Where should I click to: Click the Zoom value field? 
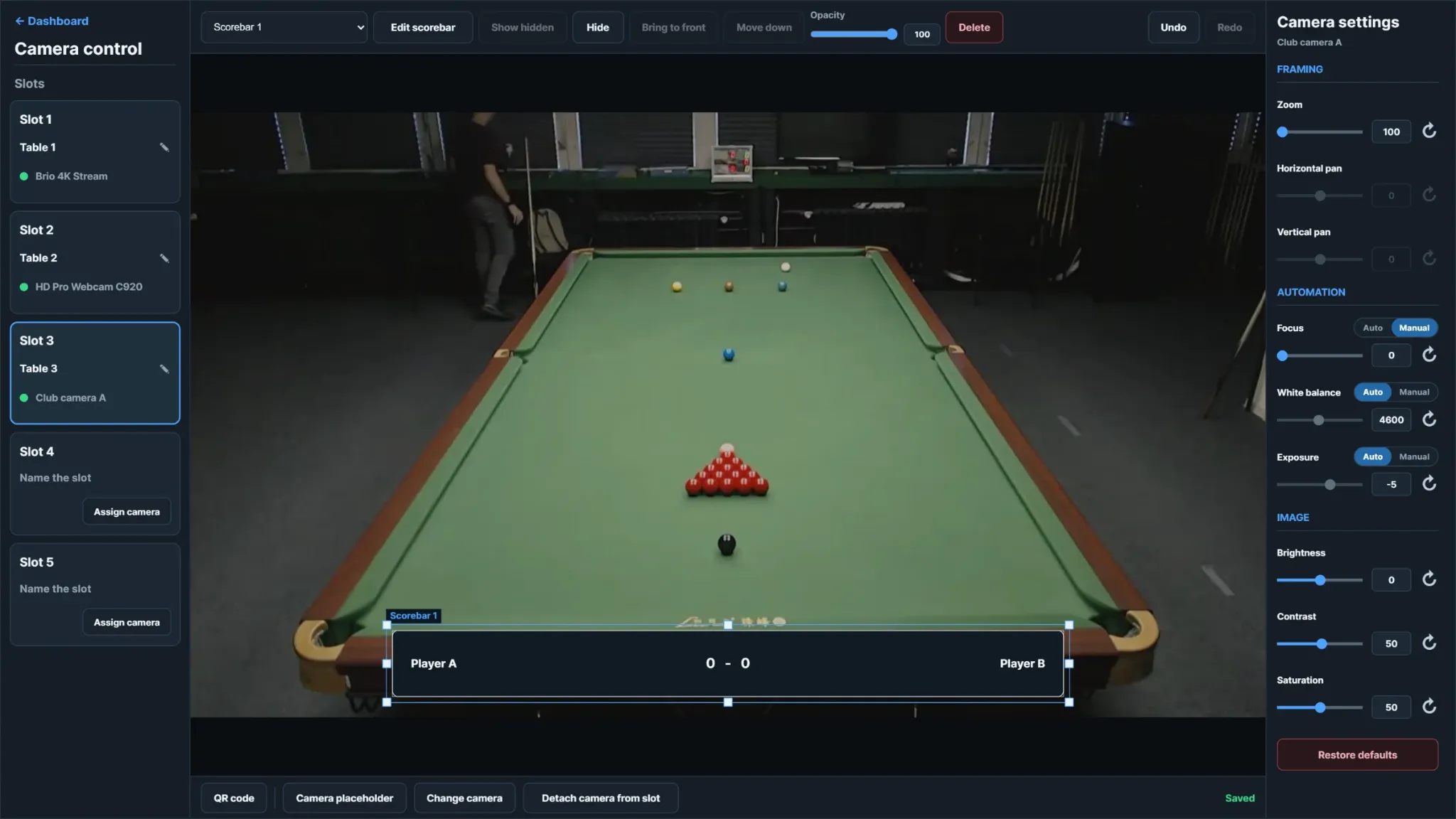pyautogui.click(x=1391, y=132)
